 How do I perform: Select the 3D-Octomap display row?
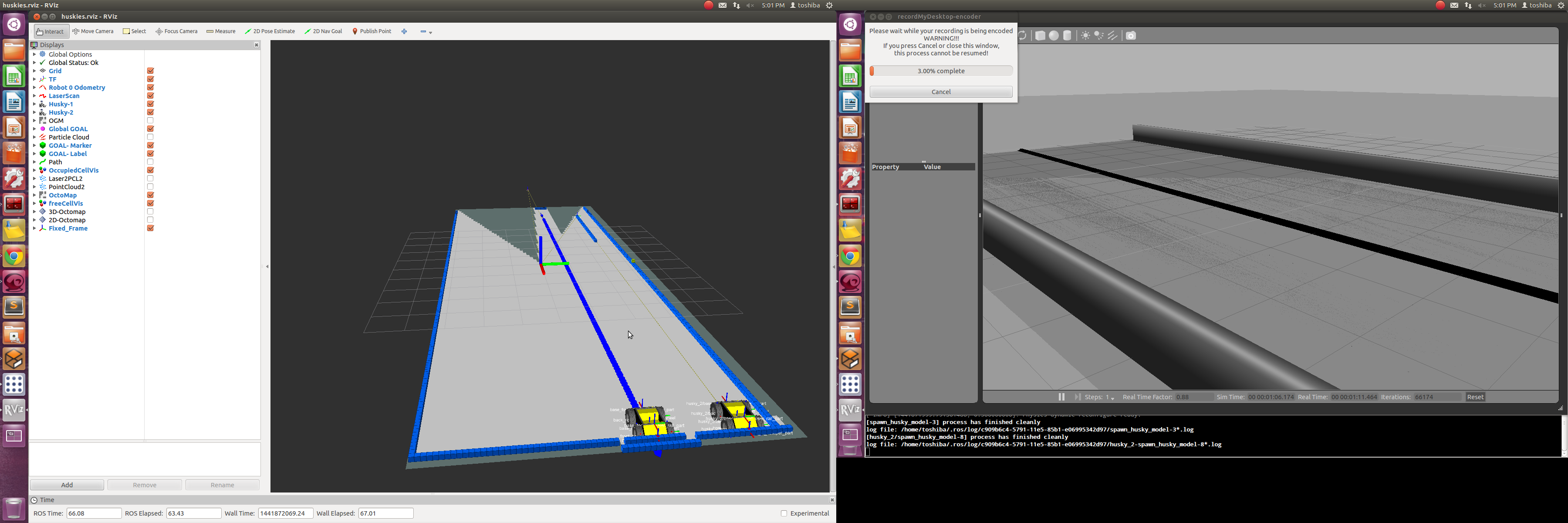point(67,212)
